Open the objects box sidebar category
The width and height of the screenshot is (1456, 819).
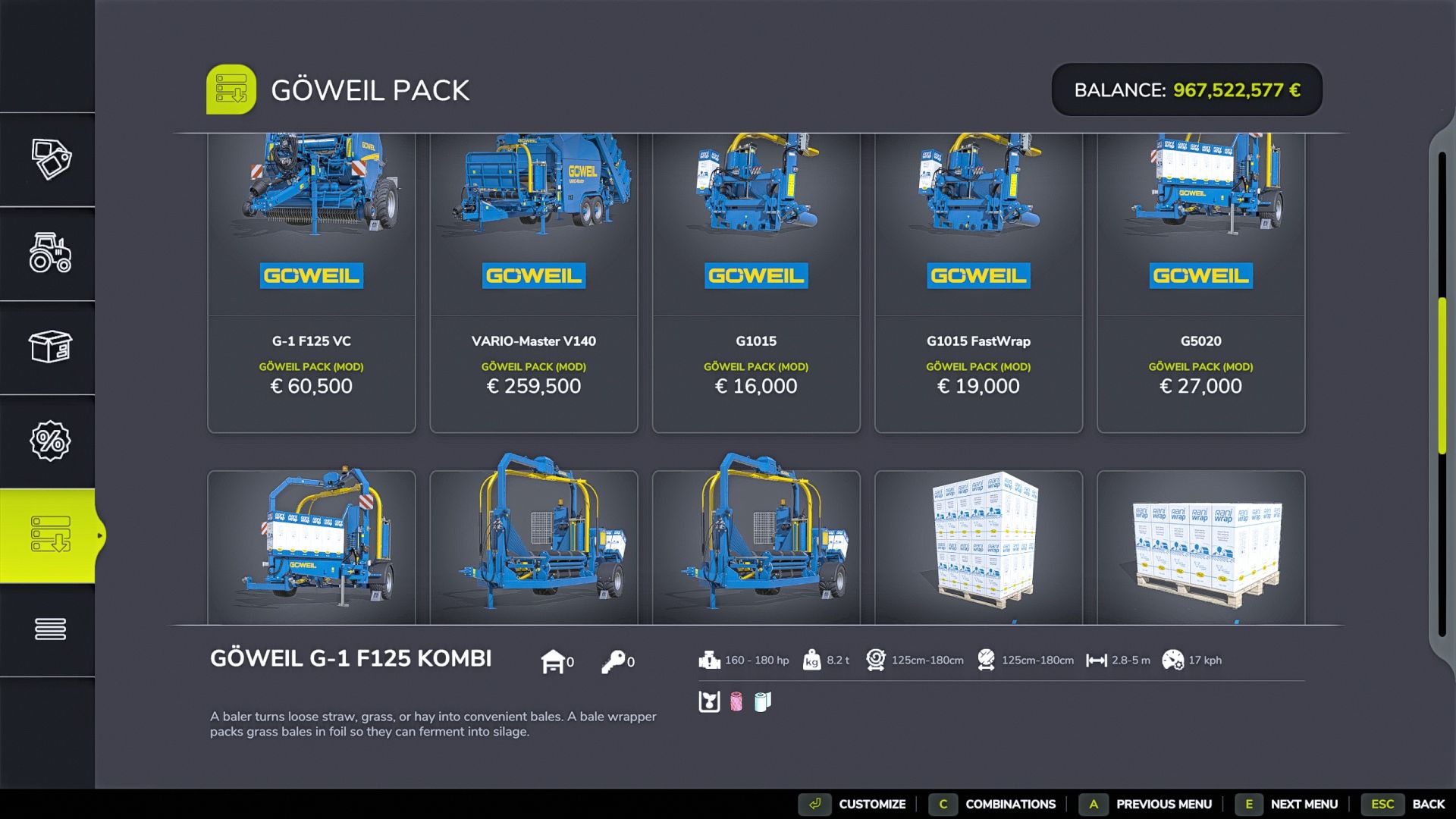click(x=50, y=347)
